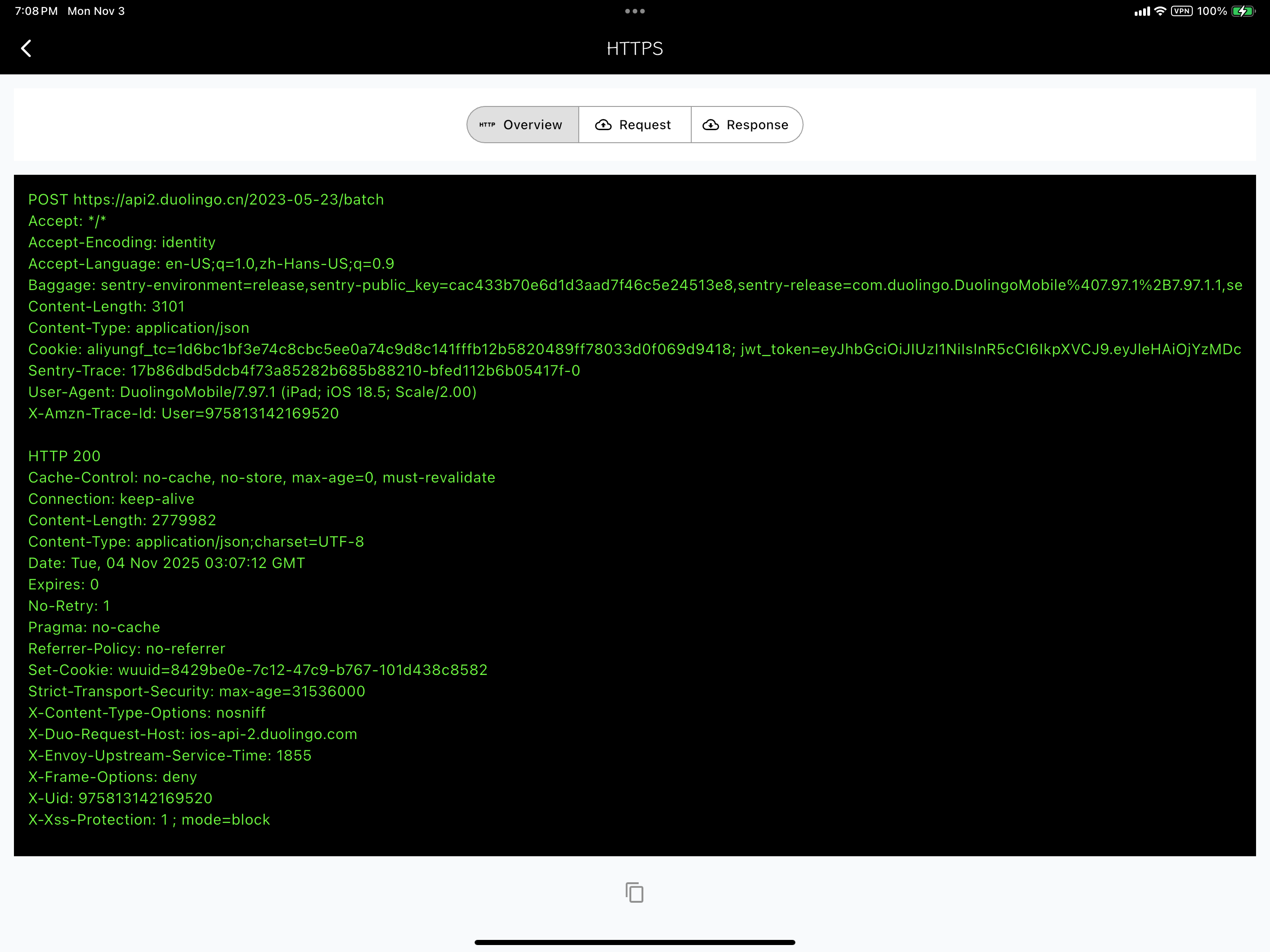Viewport: 1270px width, 952px height.
Task: Tap the upload cloud icon in Request
Action: click(x=603, y=125)
